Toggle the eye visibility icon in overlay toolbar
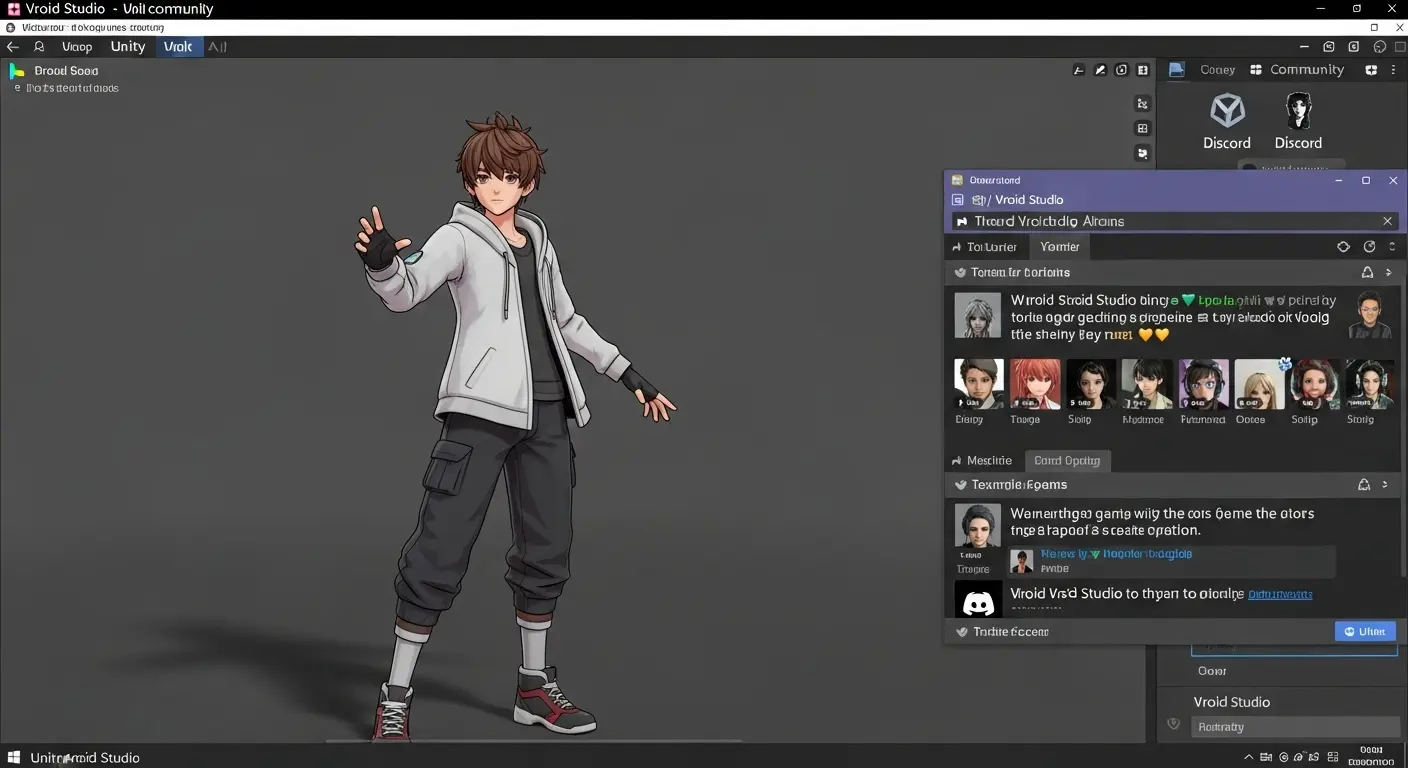Image resolution: width=1408 pixels, height=768 pixels. click(x=1343, y=246)
